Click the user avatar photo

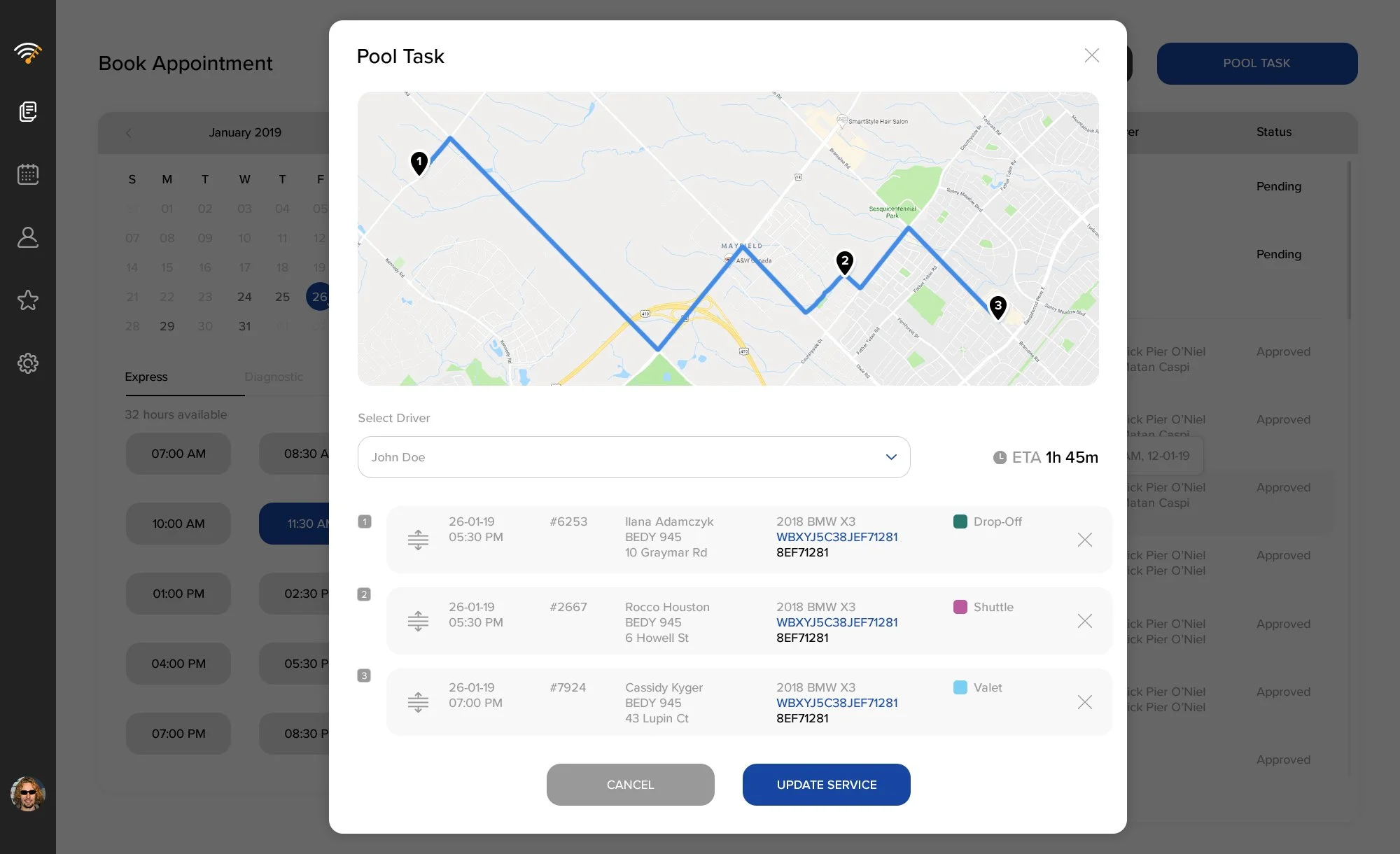(28, 794)
